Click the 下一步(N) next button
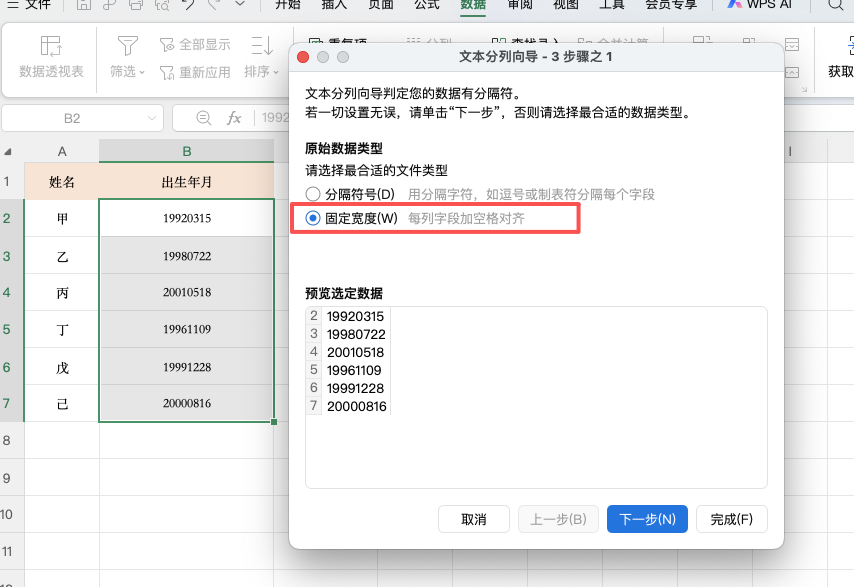Image resolution: width=854 pixels, height=587 pixels. click(x=648, y=519)
